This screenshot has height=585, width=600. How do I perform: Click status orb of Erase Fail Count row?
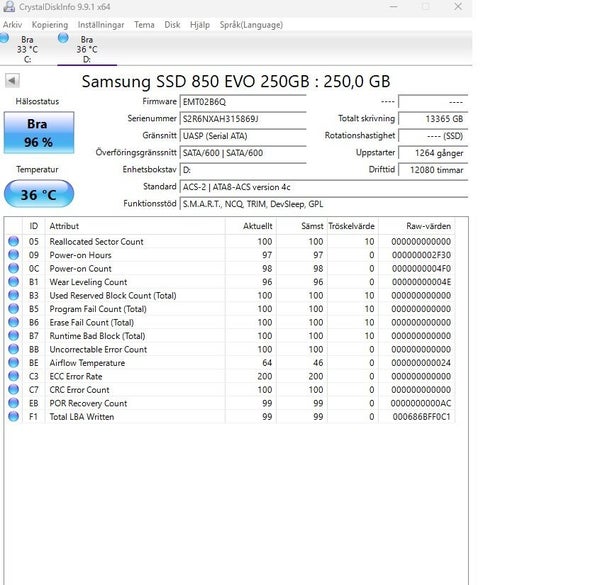[13, 322]
